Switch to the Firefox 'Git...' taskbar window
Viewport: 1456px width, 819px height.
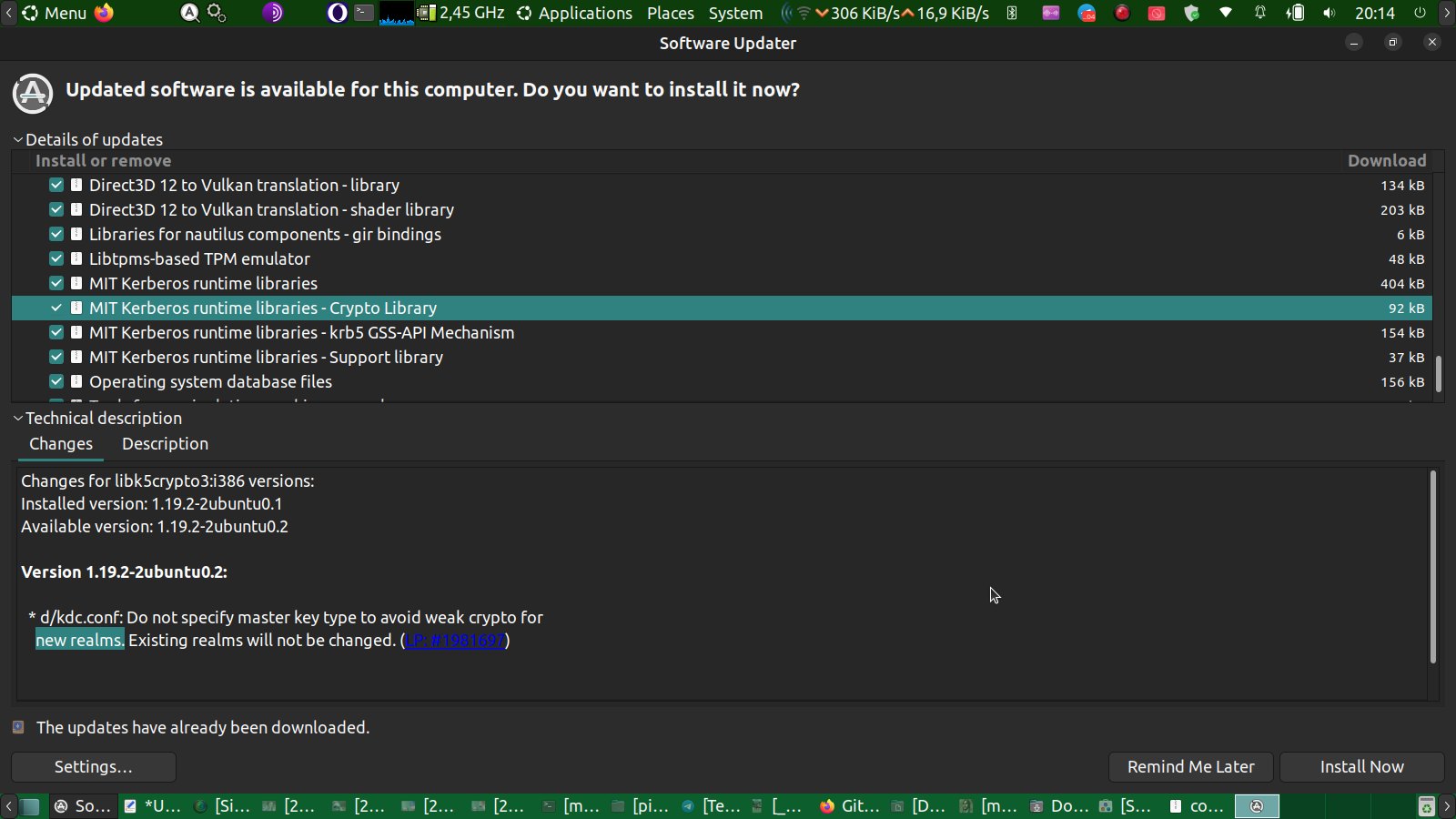[x=850, y=806]
